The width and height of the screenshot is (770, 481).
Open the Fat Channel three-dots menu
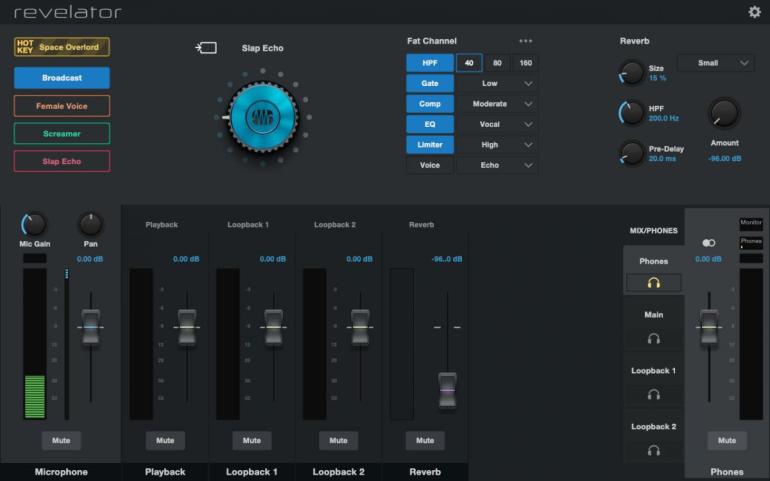[x=525, y=41]
